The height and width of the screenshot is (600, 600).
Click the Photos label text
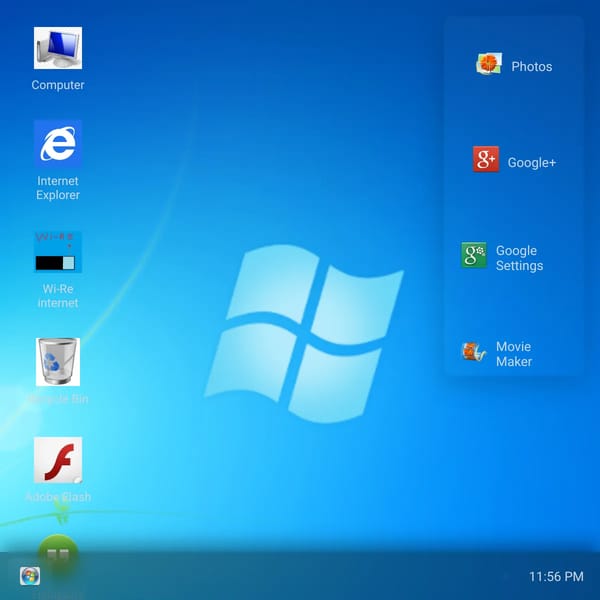(532, 67)
